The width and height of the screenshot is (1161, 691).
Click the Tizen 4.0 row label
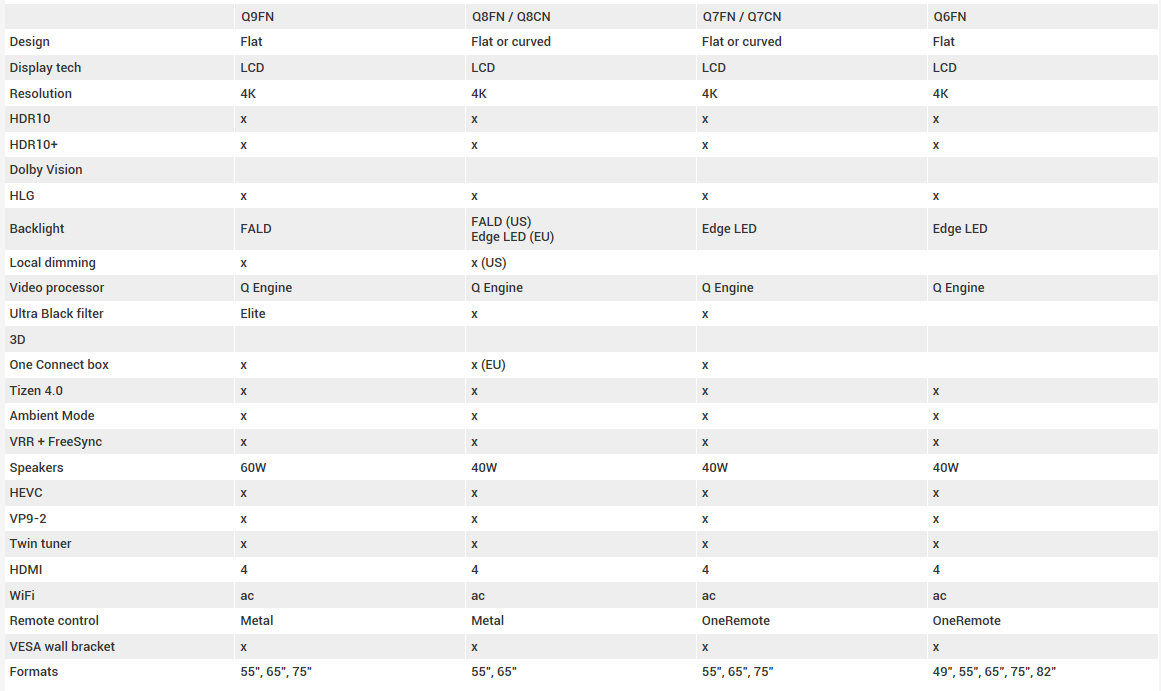tap(36, 391)
